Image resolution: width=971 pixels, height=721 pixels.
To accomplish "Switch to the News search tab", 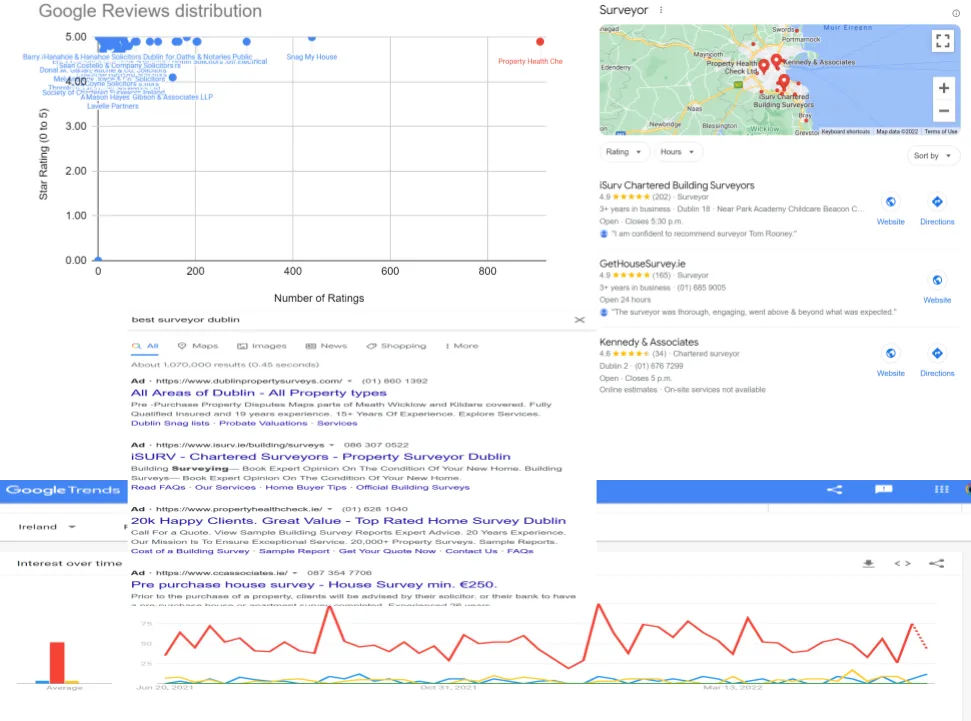I will (x=326, y=346).
